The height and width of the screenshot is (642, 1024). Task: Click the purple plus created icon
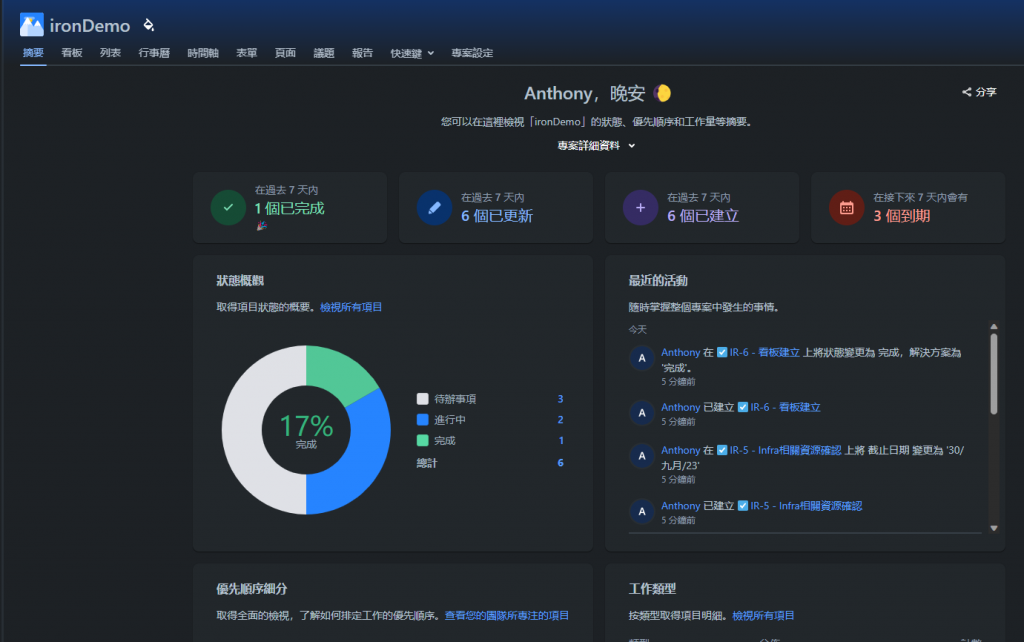pyautogui.click(x=641, y=208)
